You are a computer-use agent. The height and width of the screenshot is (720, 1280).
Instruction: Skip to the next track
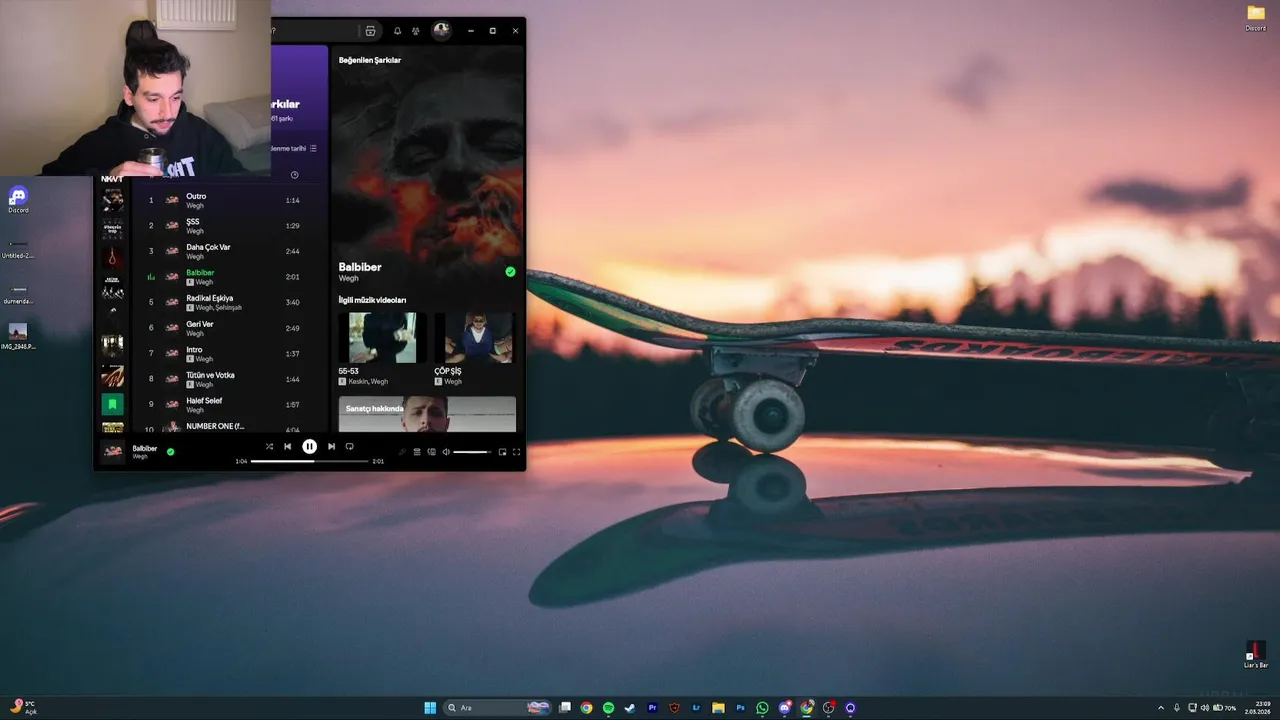pos(332,447)
